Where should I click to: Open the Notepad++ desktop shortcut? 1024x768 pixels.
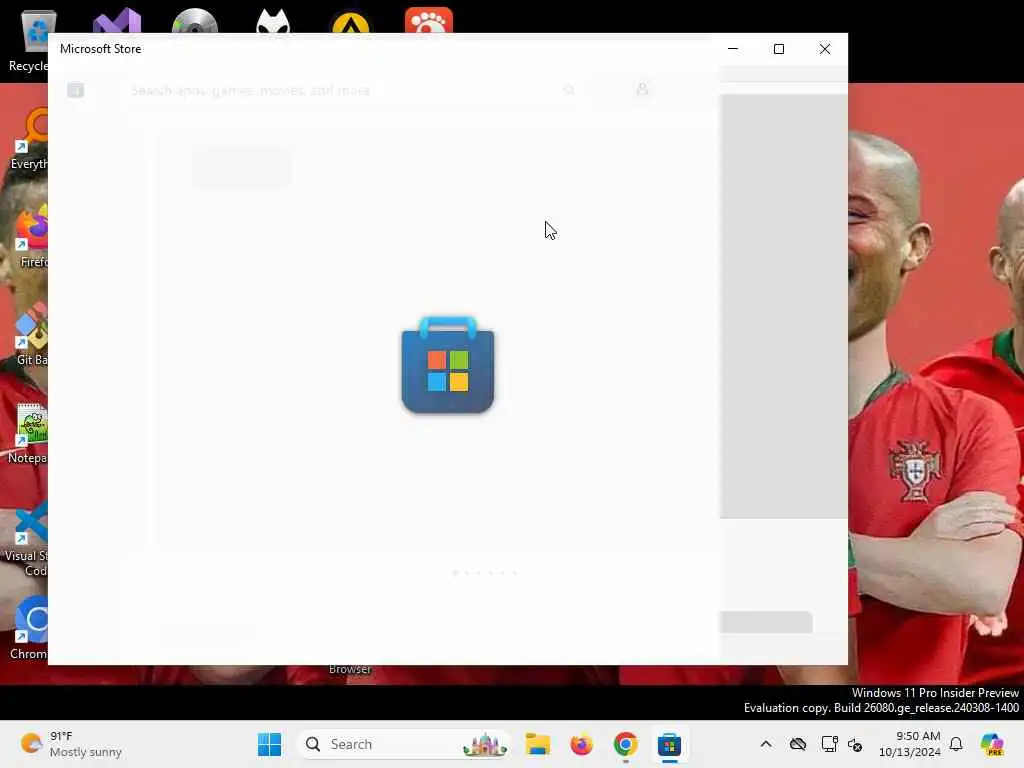point(26,434)
